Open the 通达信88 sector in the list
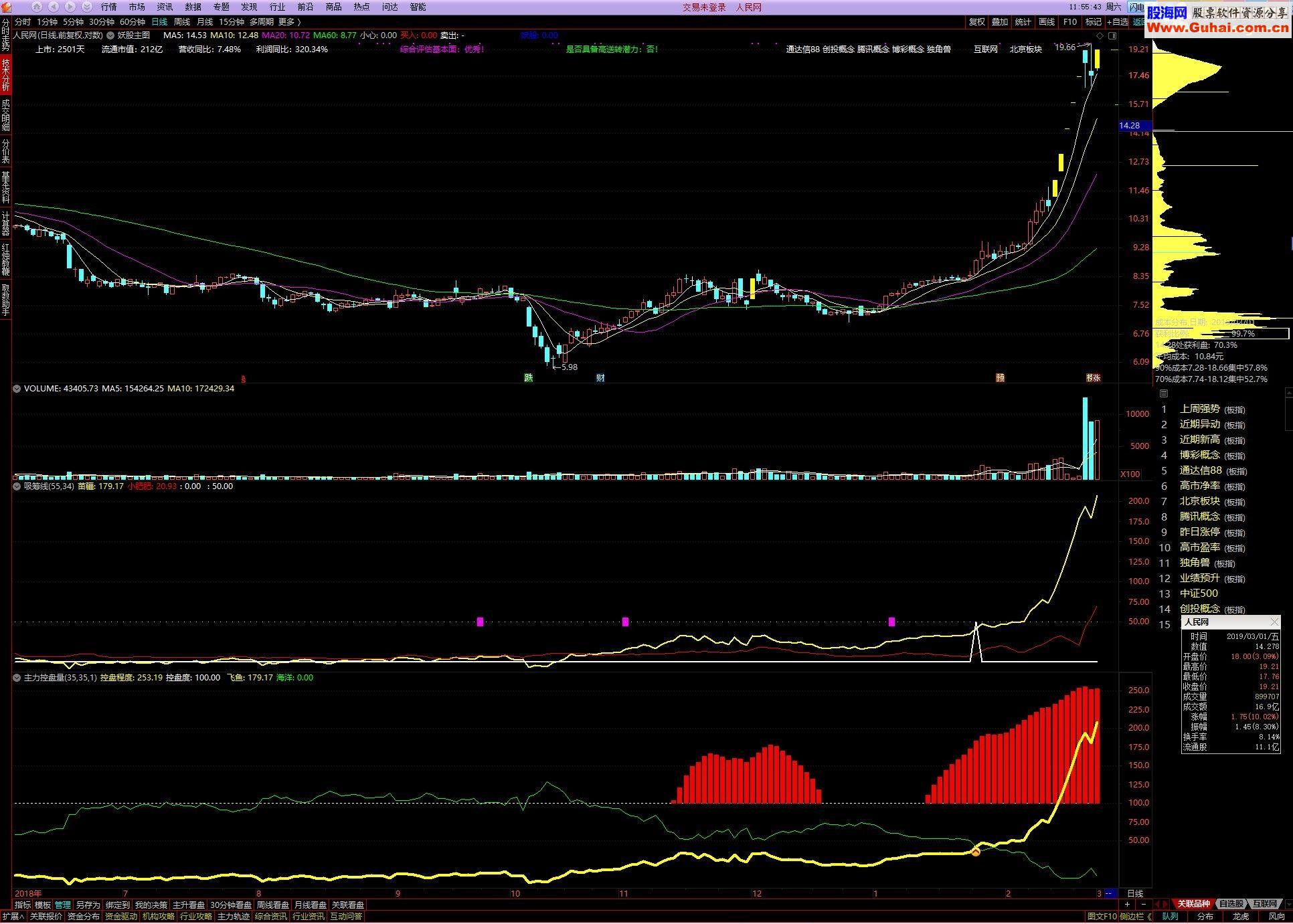The width and height of the screenshot is (1293, 924). 1201,470
